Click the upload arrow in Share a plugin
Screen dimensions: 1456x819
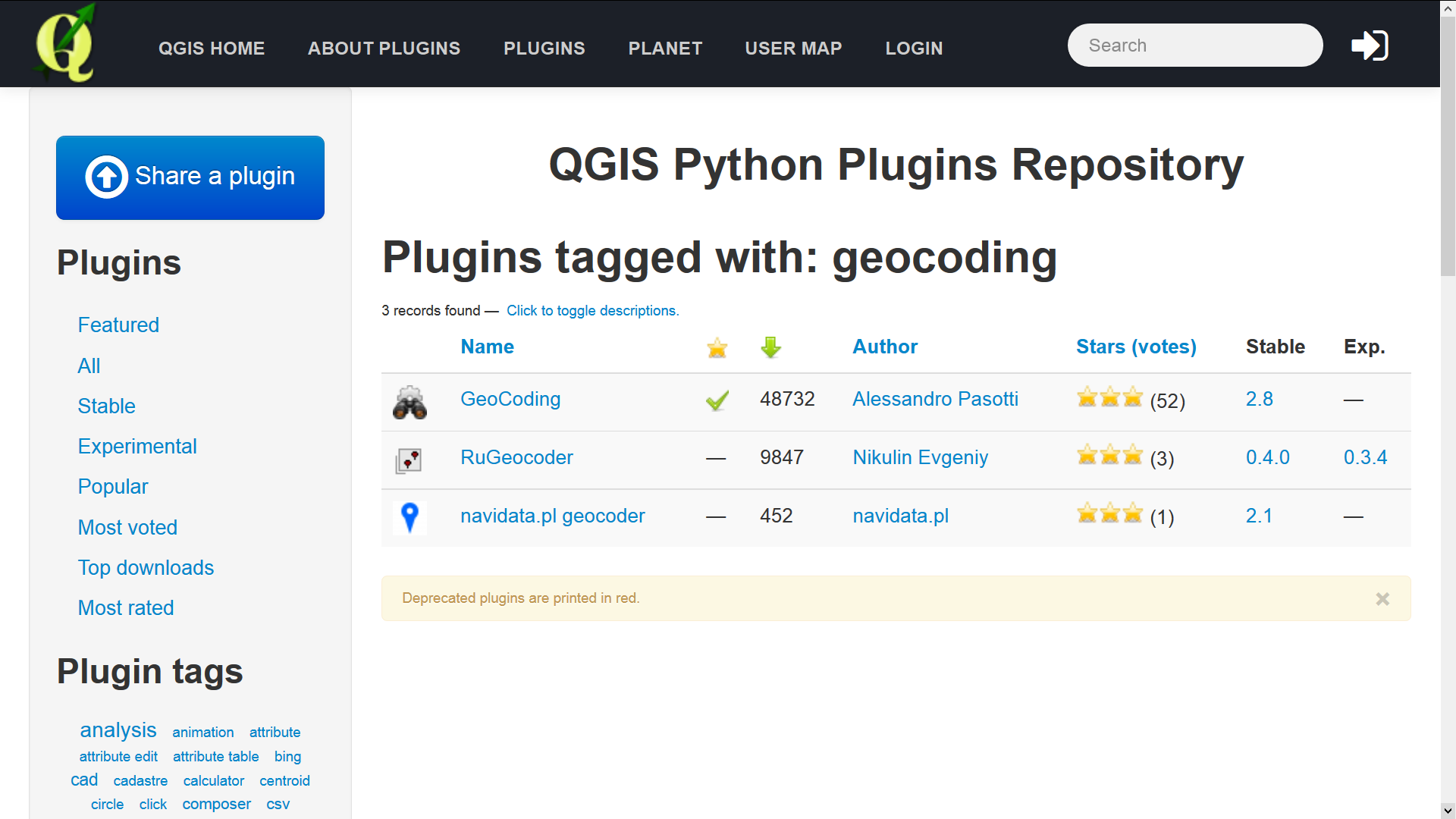pos(106,177)
